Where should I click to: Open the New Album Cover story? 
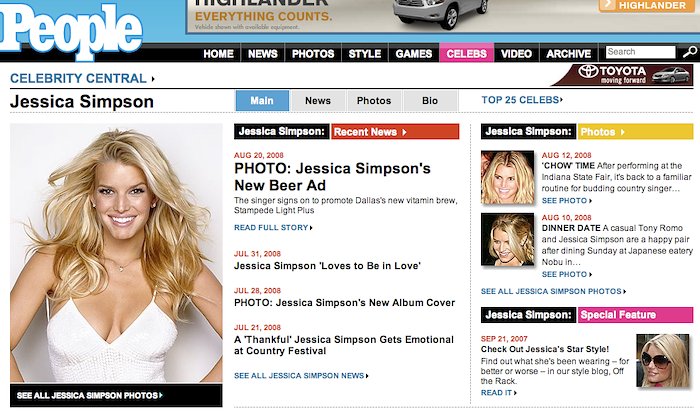click(344, 303)
